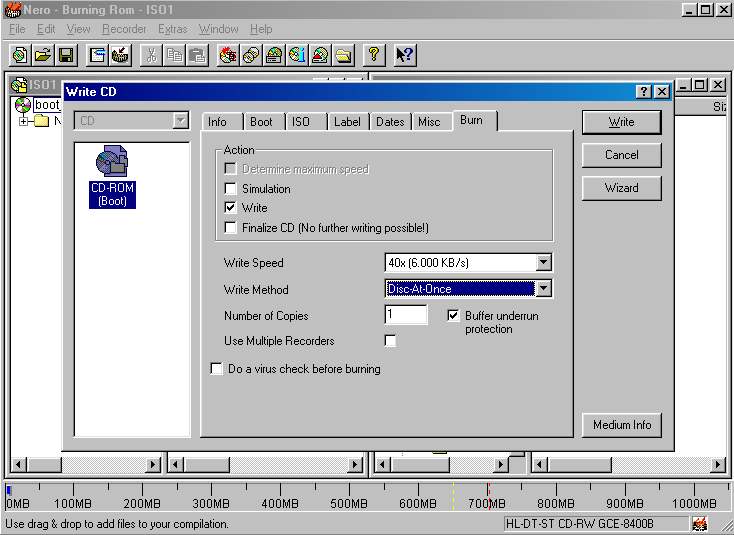Click the blue used-space indicator at 0MB
This screenshot has height=535, width=734.
[x=8, y=490]
